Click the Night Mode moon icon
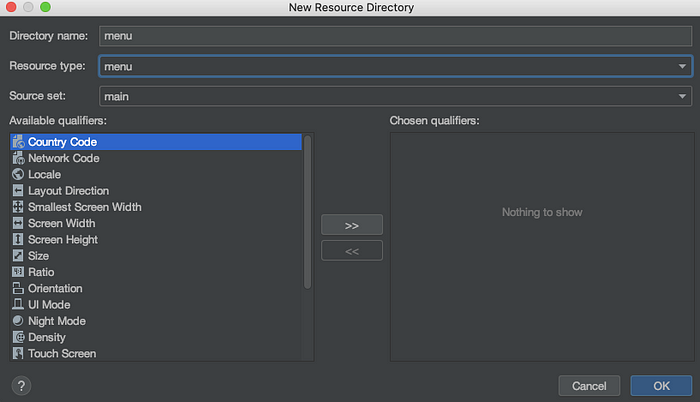Image resolution: width=700 pixels, height=402 pixels. (x=18, y=321)
